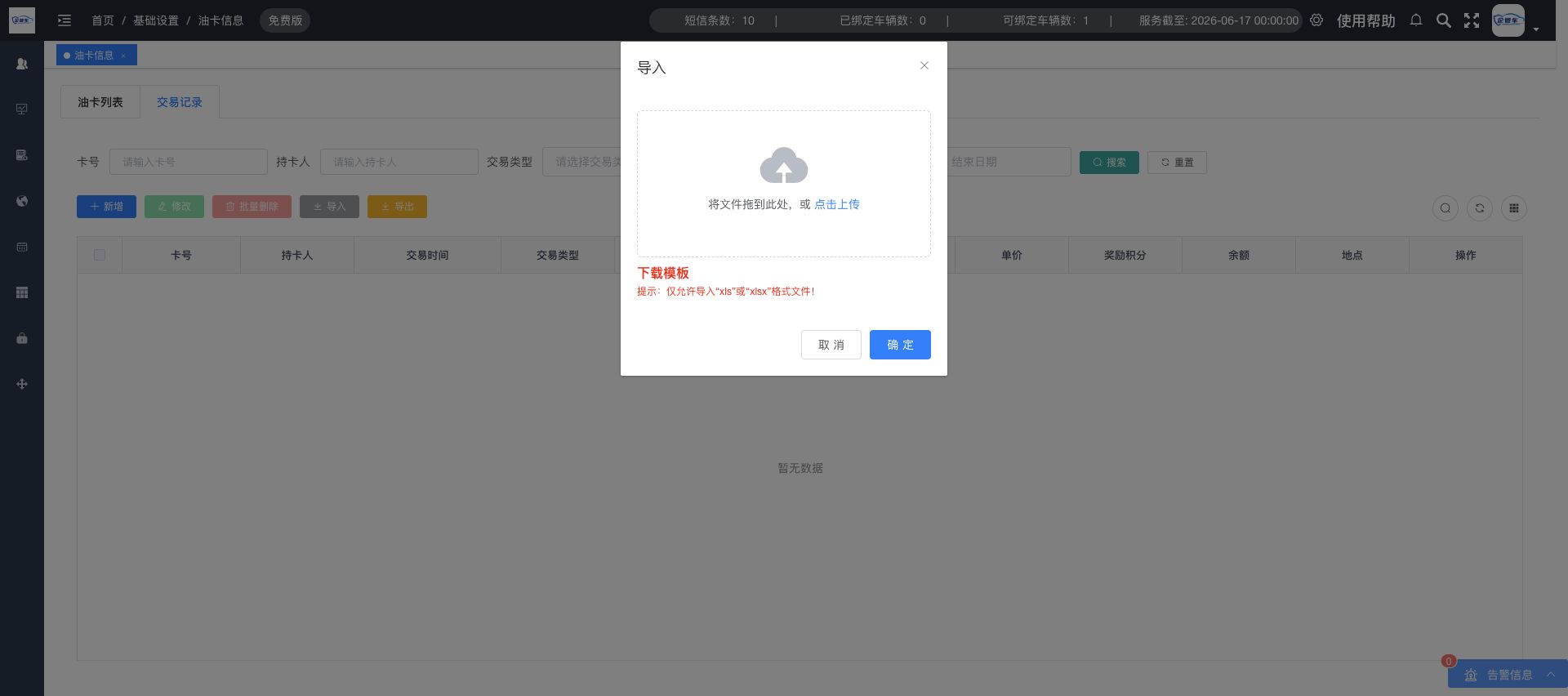1568x696 pixels.
Task: Toggle fullscreen mode icon
Action: click(1472, 20)
